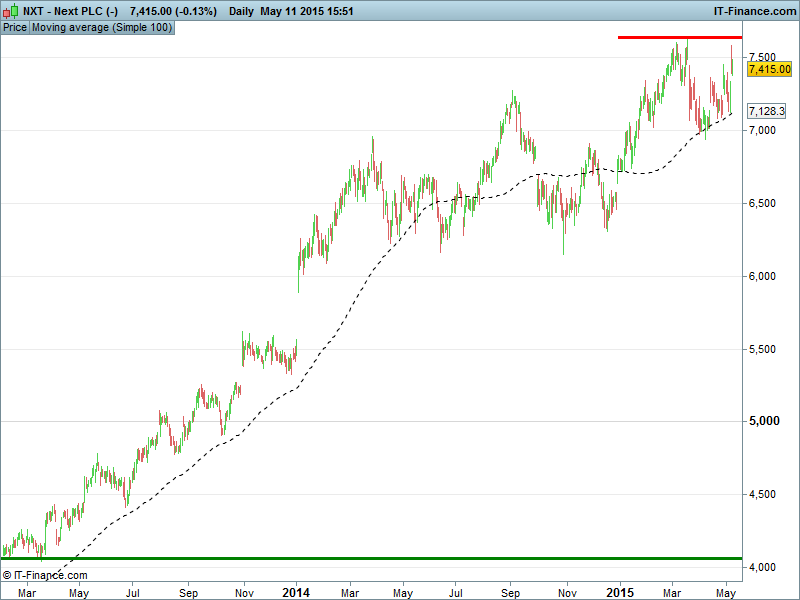Click the 7,415.00 (-0.13%) quote in header
The height and width of the screenshot is (600, 800).
click(x=173, y=11)
